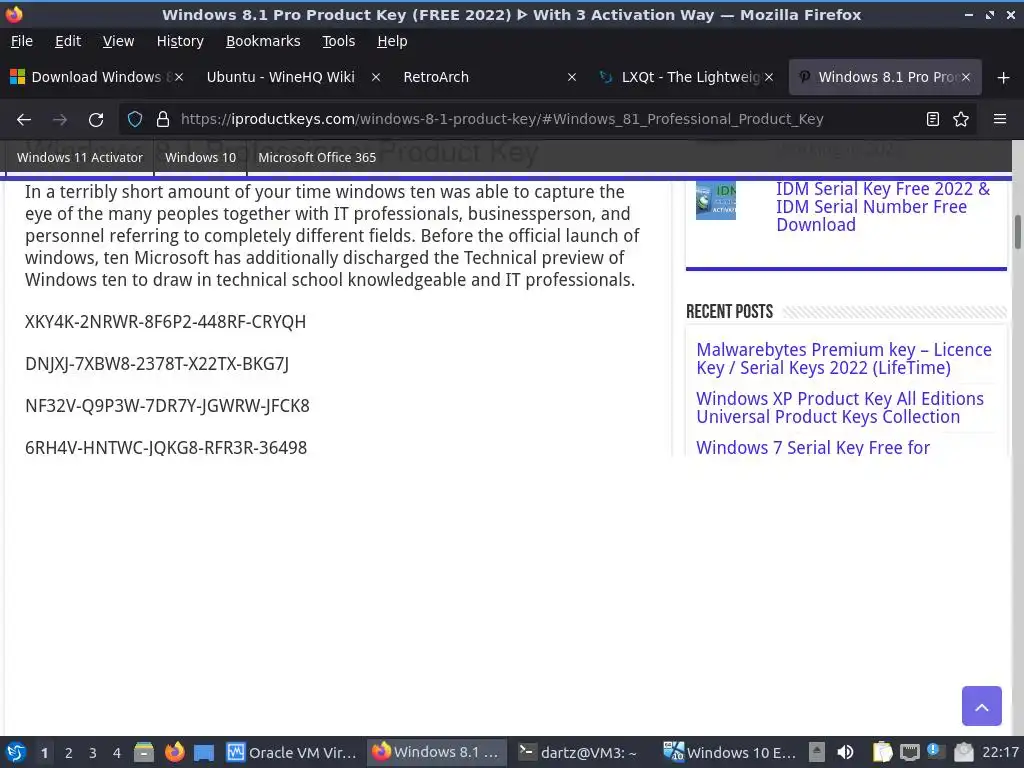Open the View menu
The image size is (1024, 768).
(x=118, y=41)
